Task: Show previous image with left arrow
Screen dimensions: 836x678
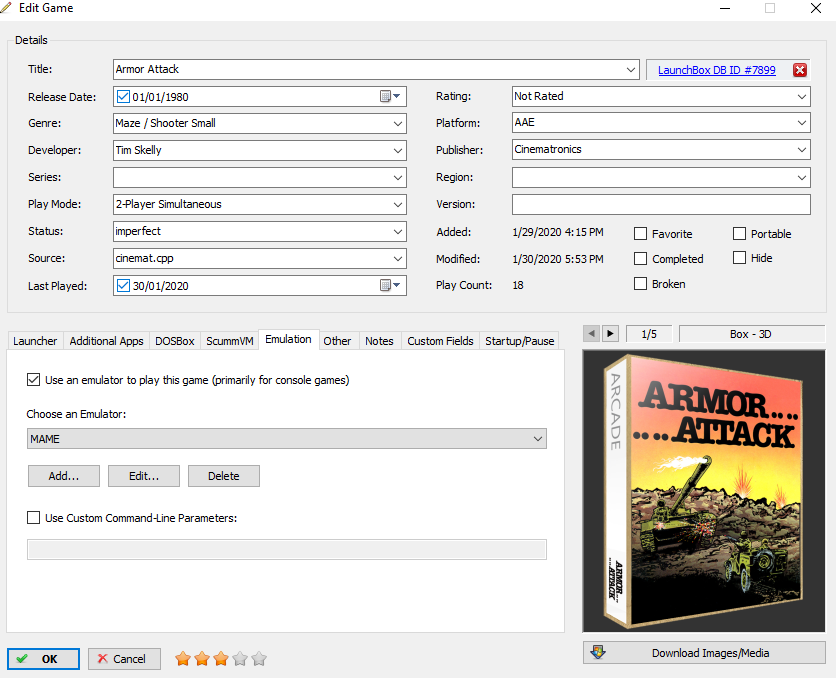Action: click(x=591, y=334)
